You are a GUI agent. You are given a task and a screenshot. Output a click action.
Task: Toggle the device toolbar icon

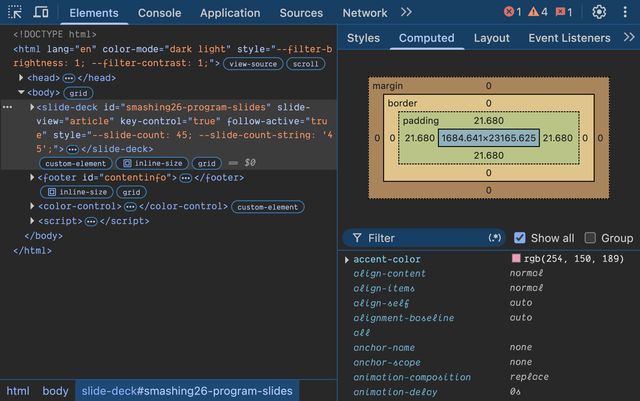pos(40,12)
